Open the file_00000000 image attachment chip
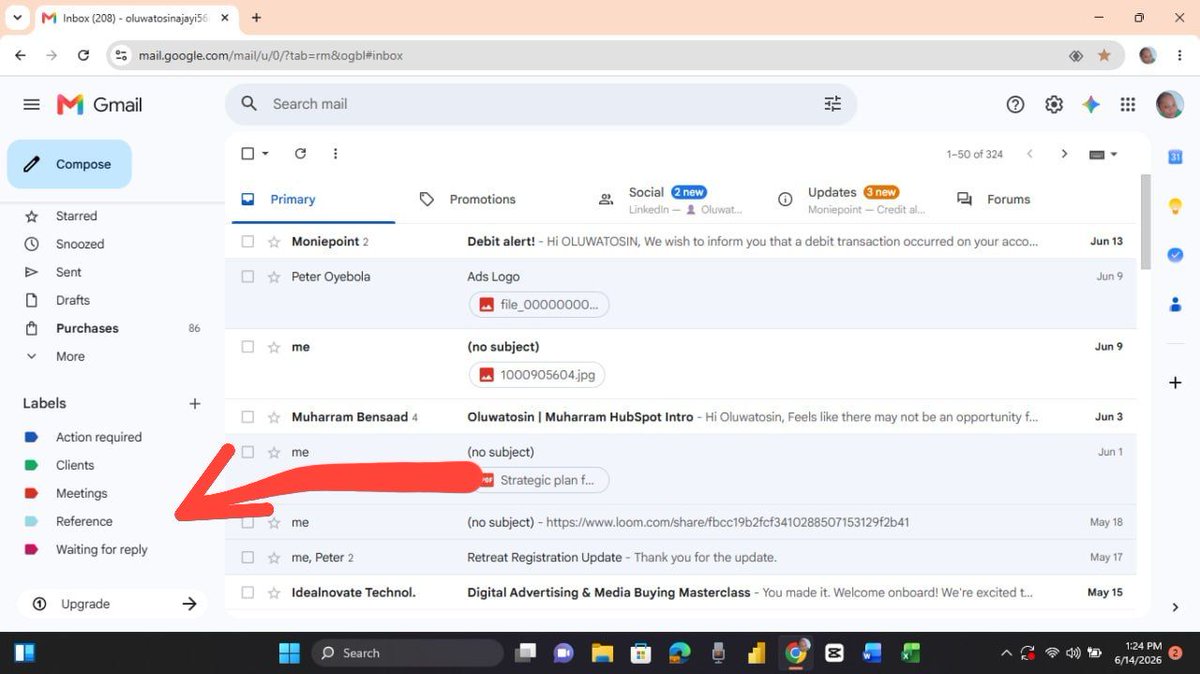 tap(539, 305)
